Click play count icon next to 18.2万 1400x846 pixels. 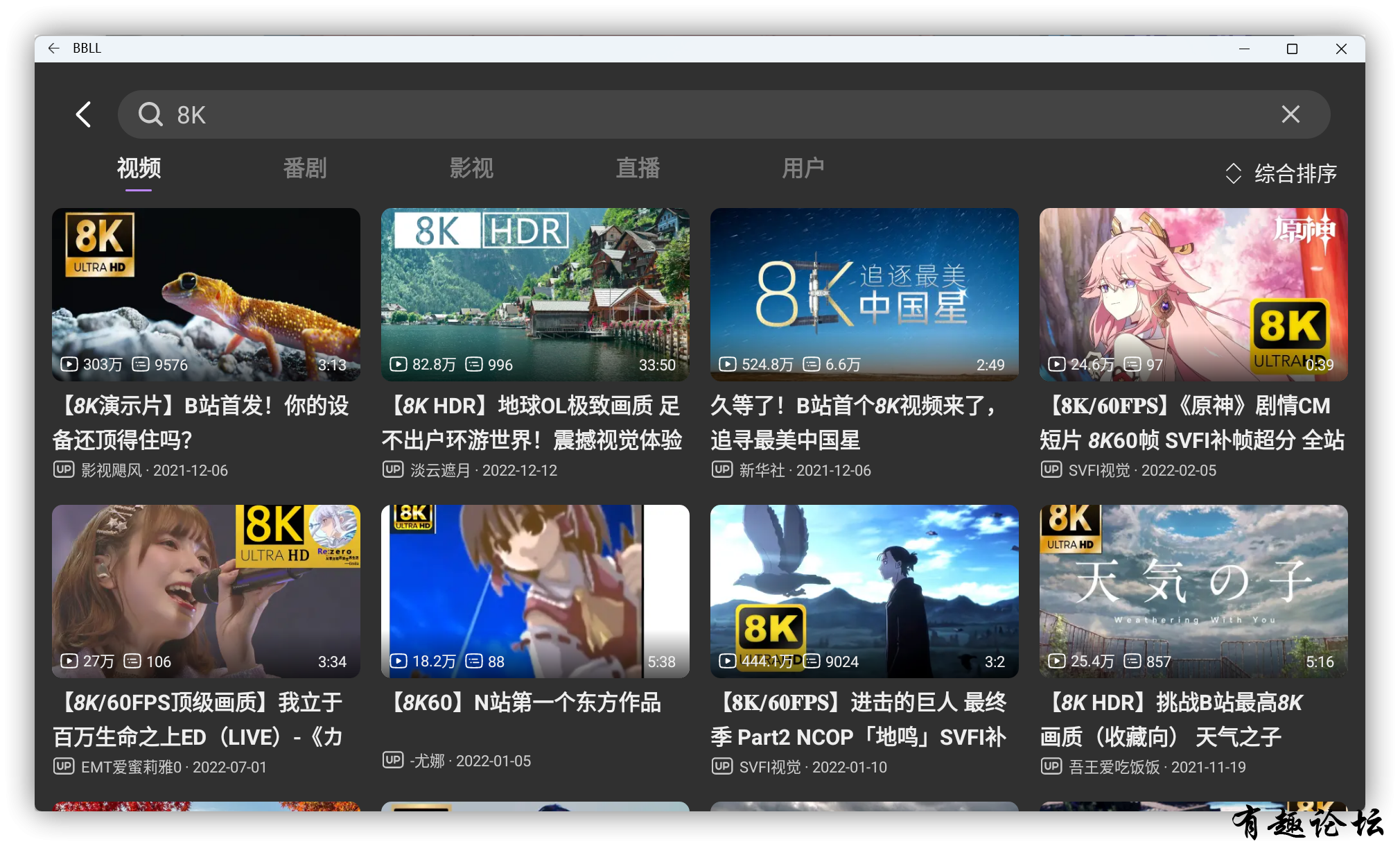398,661
